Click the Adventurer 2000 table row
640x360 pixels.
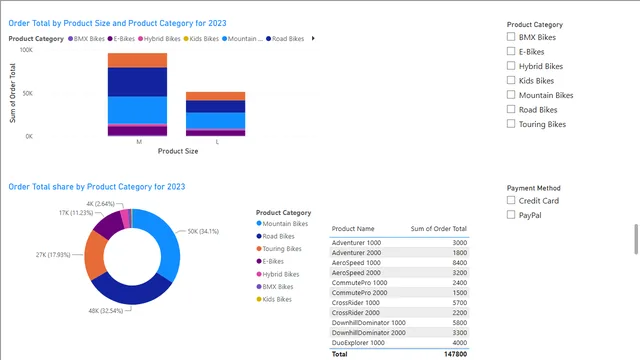tap(399, 253)
